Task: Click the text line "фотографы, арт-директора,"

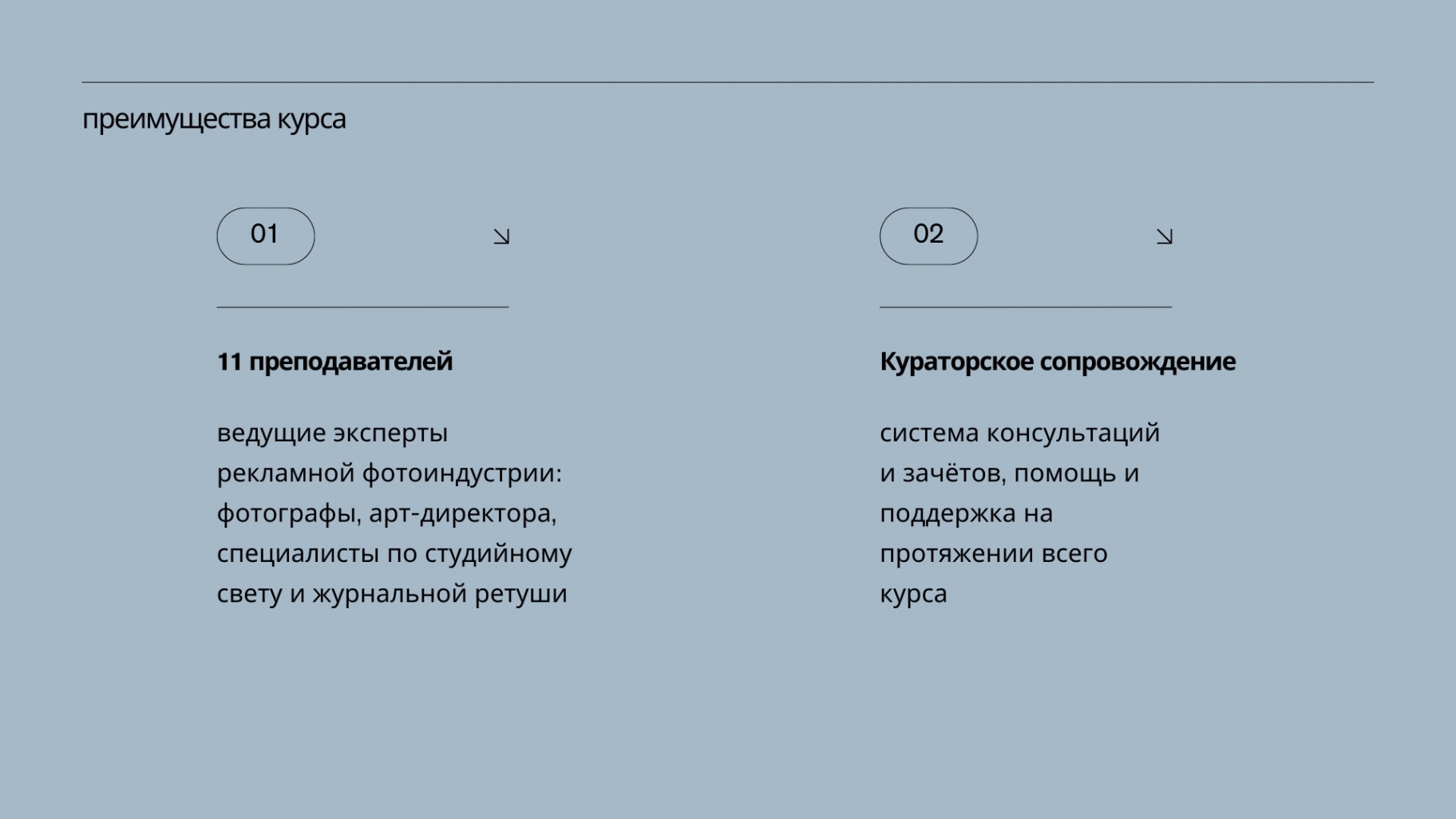Action: [387, 513]
